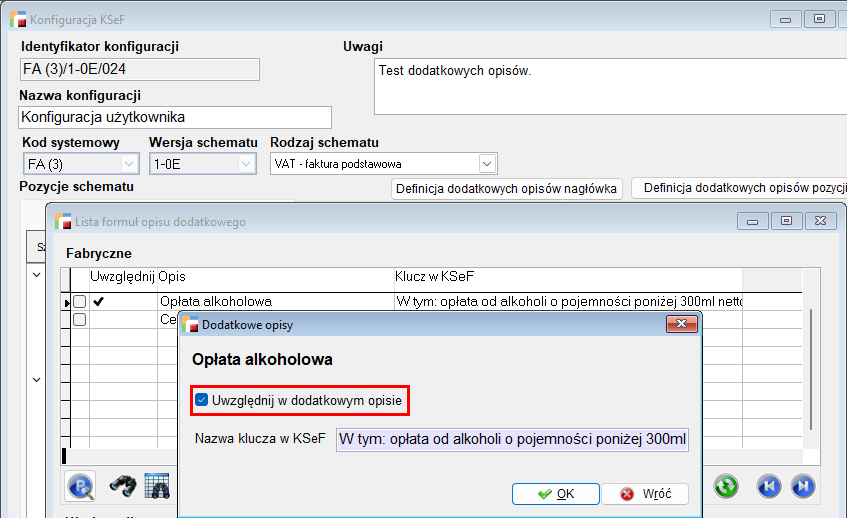Click the Konfiguracja KSeF window icon
The image size is (847, 518).
17,19
